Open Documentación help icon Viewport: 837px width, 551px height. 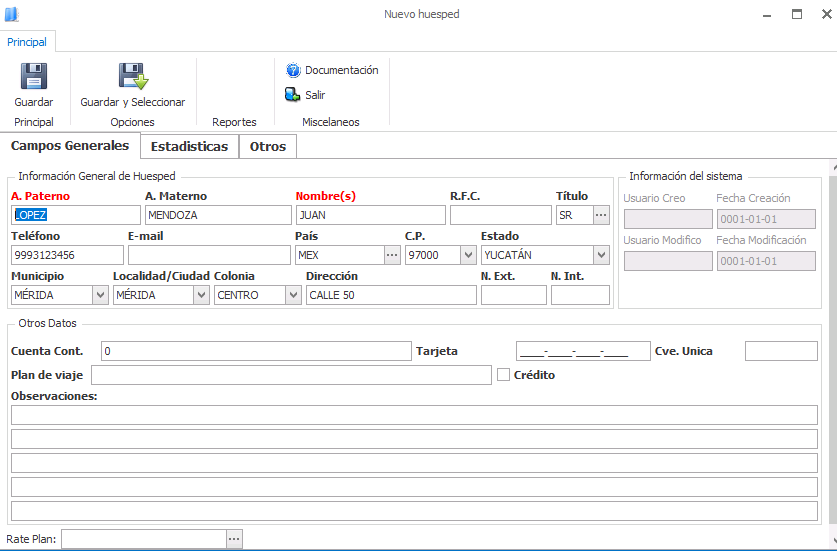pos(293,70)
